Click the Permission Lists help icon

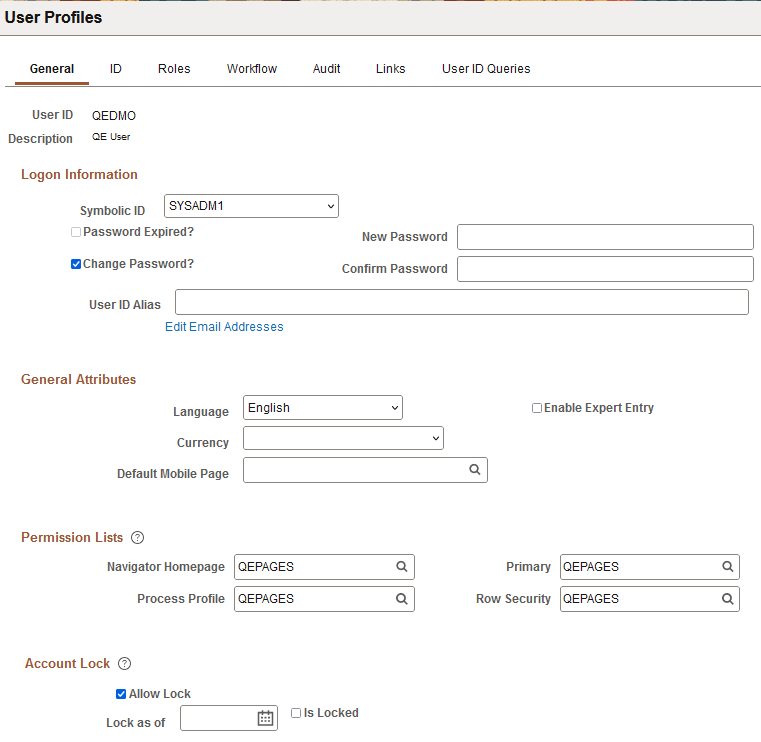click(138, 538)
